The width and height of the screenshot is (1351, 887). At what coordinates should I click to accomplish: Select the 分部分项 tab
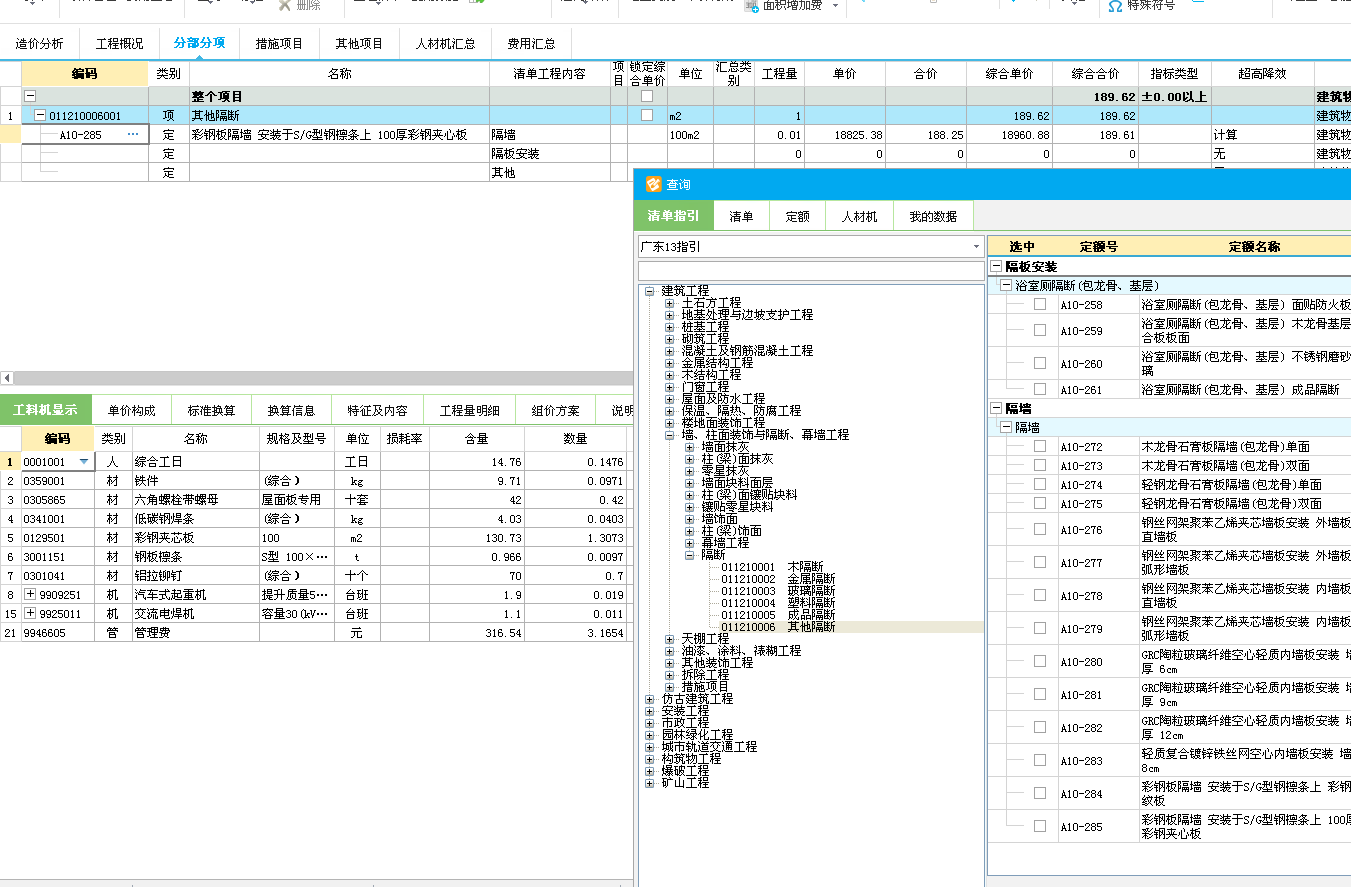point(199,44)
